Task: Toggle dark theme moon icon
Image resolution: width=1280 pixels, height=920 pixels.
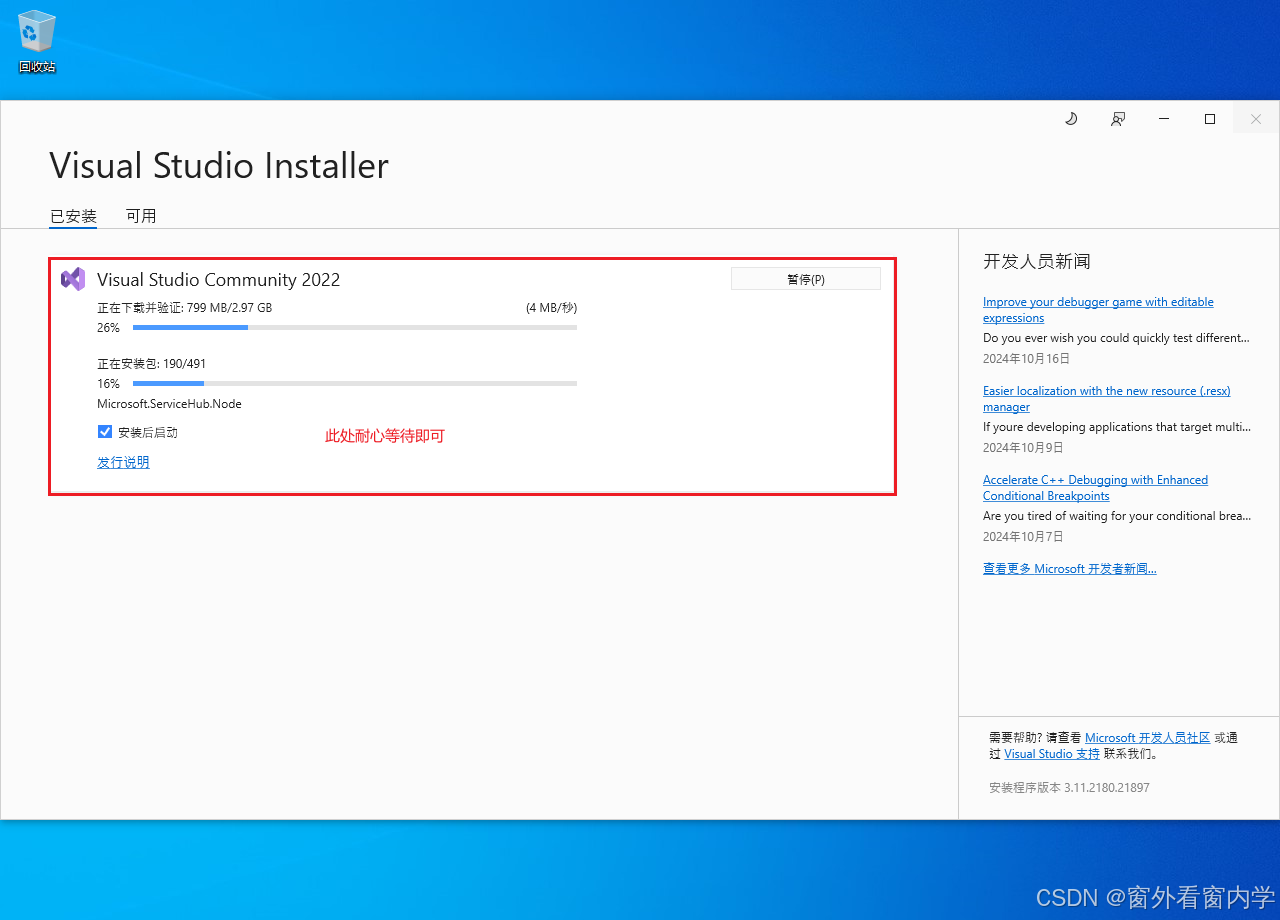Action: (x=1071, y=118)
